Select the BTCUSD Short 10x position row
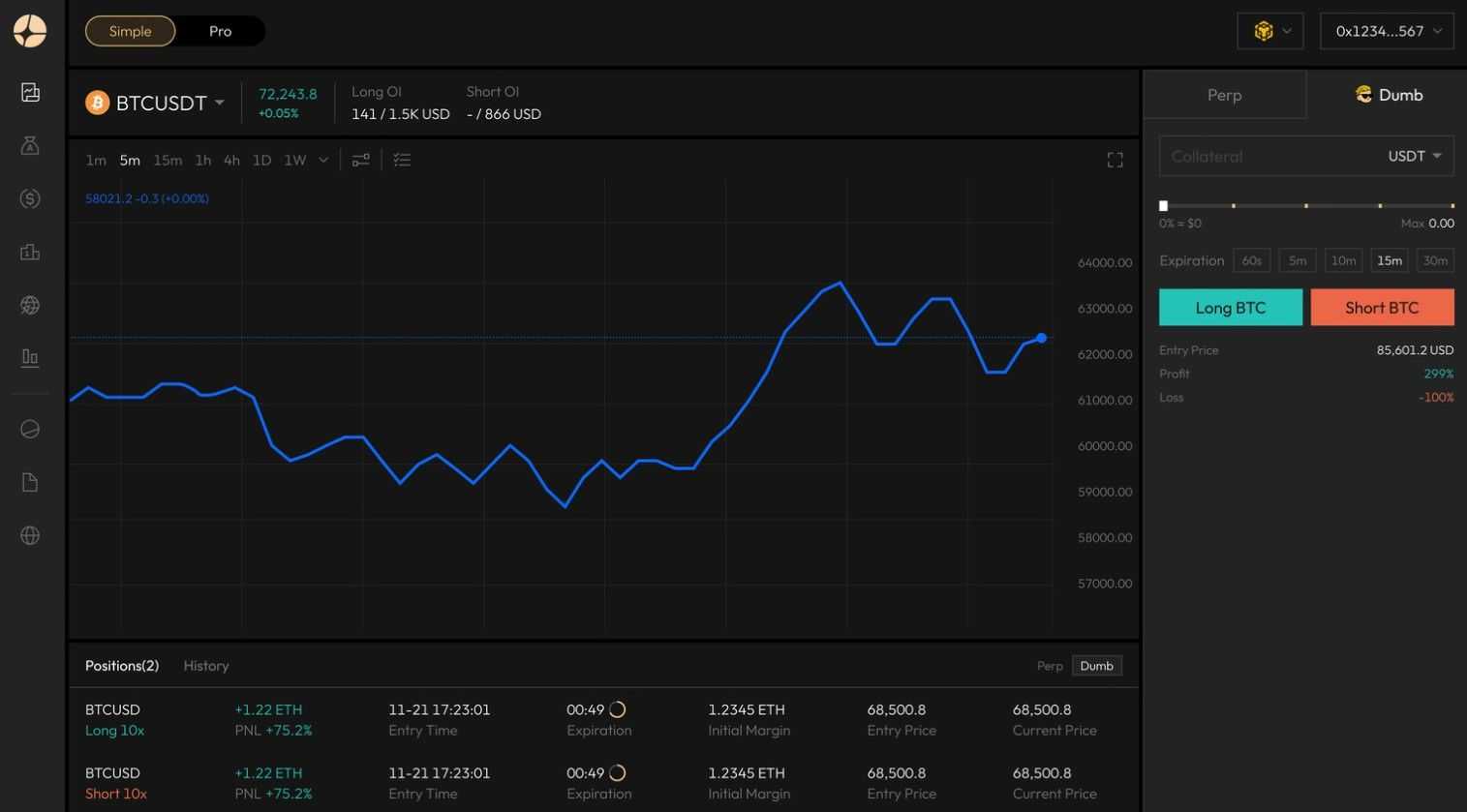Screen dimensions: 1467x812 603,783
